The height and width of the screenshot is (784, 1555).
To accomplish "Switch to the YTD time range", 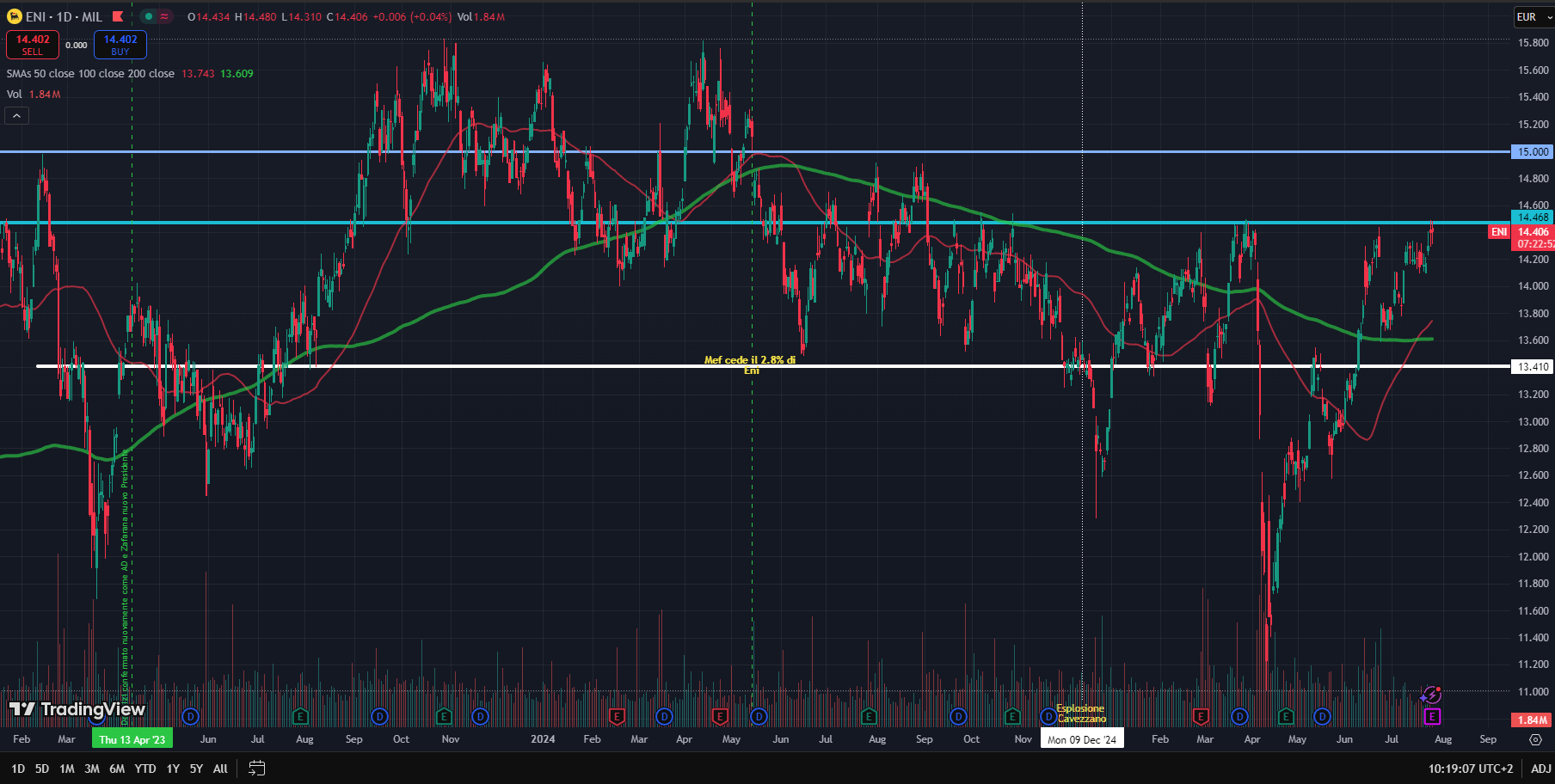I will pyautogui.click(x=145, y=769).
